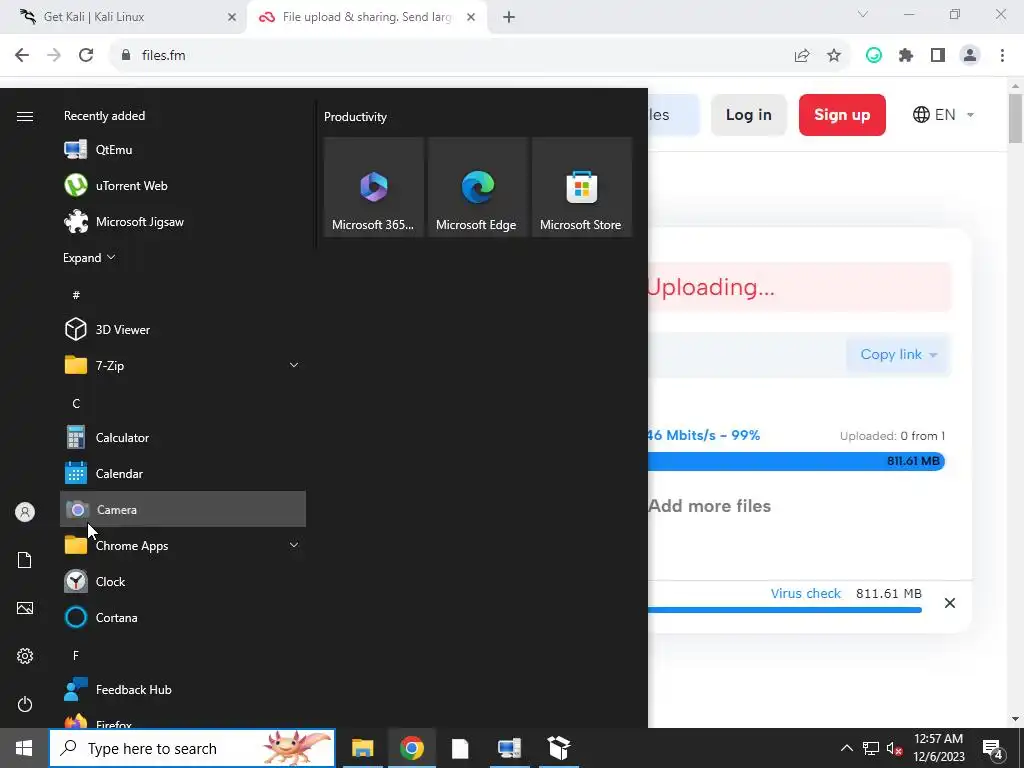Open the Clock app
Screen dimensions: 1024x768
[183, 581]
